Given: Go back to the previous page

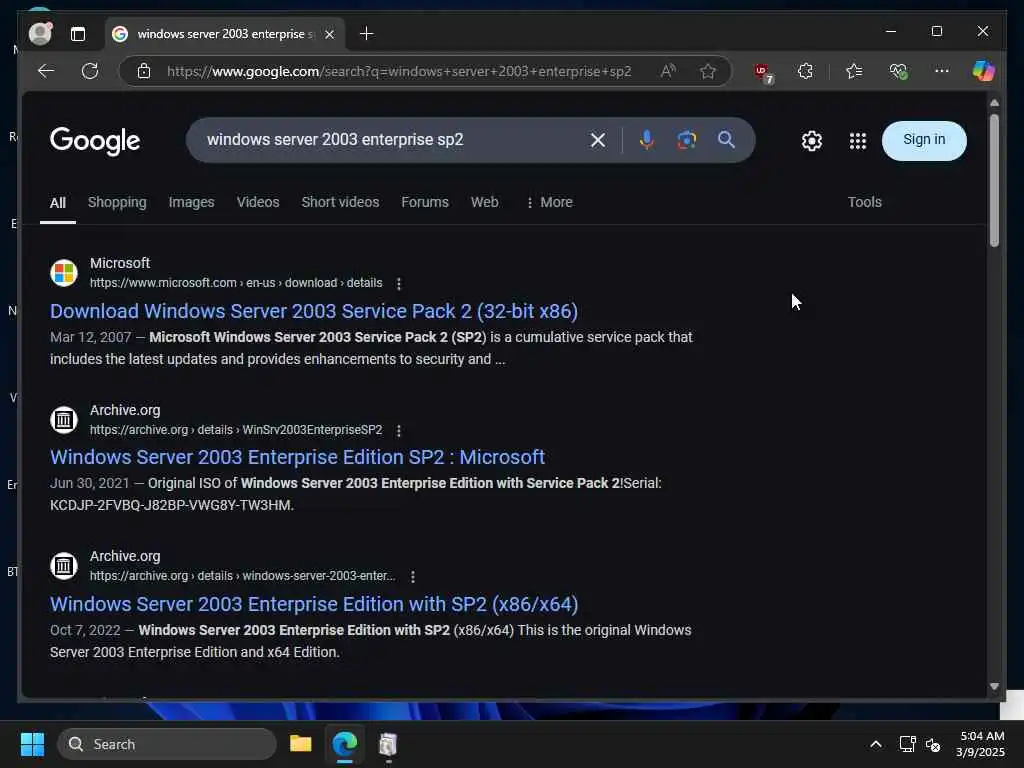Looking at the screenshot, I should (x=46, y=71).
